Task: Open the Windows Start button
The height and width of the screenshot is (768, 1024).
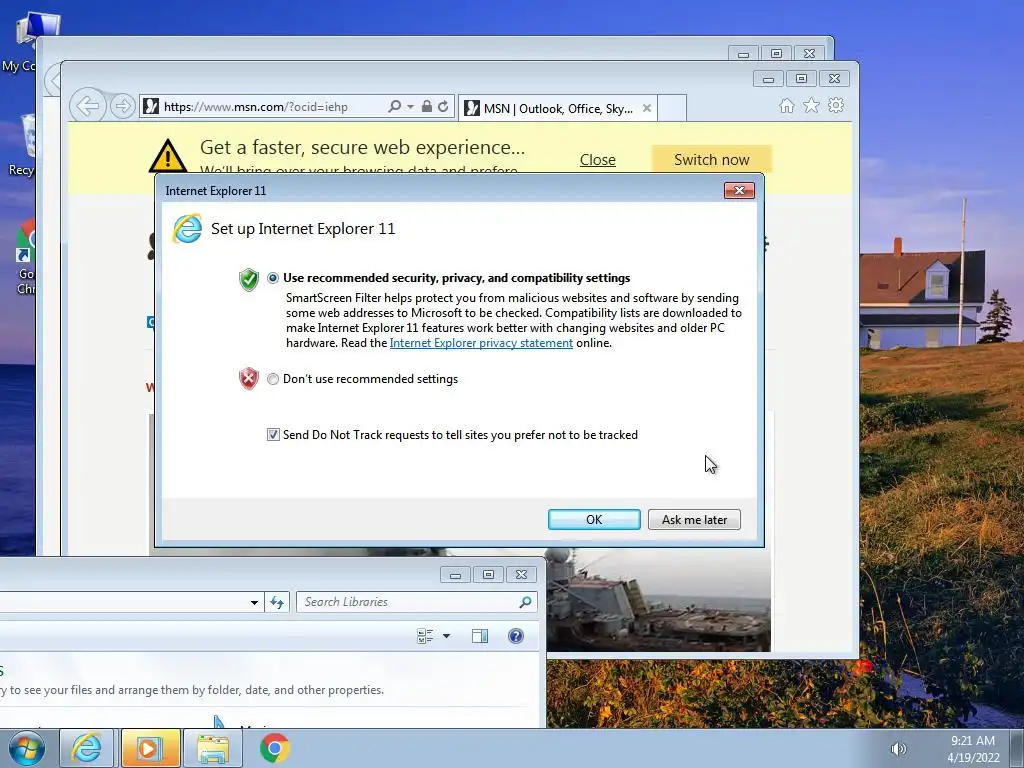Action: tap(27, 748)
